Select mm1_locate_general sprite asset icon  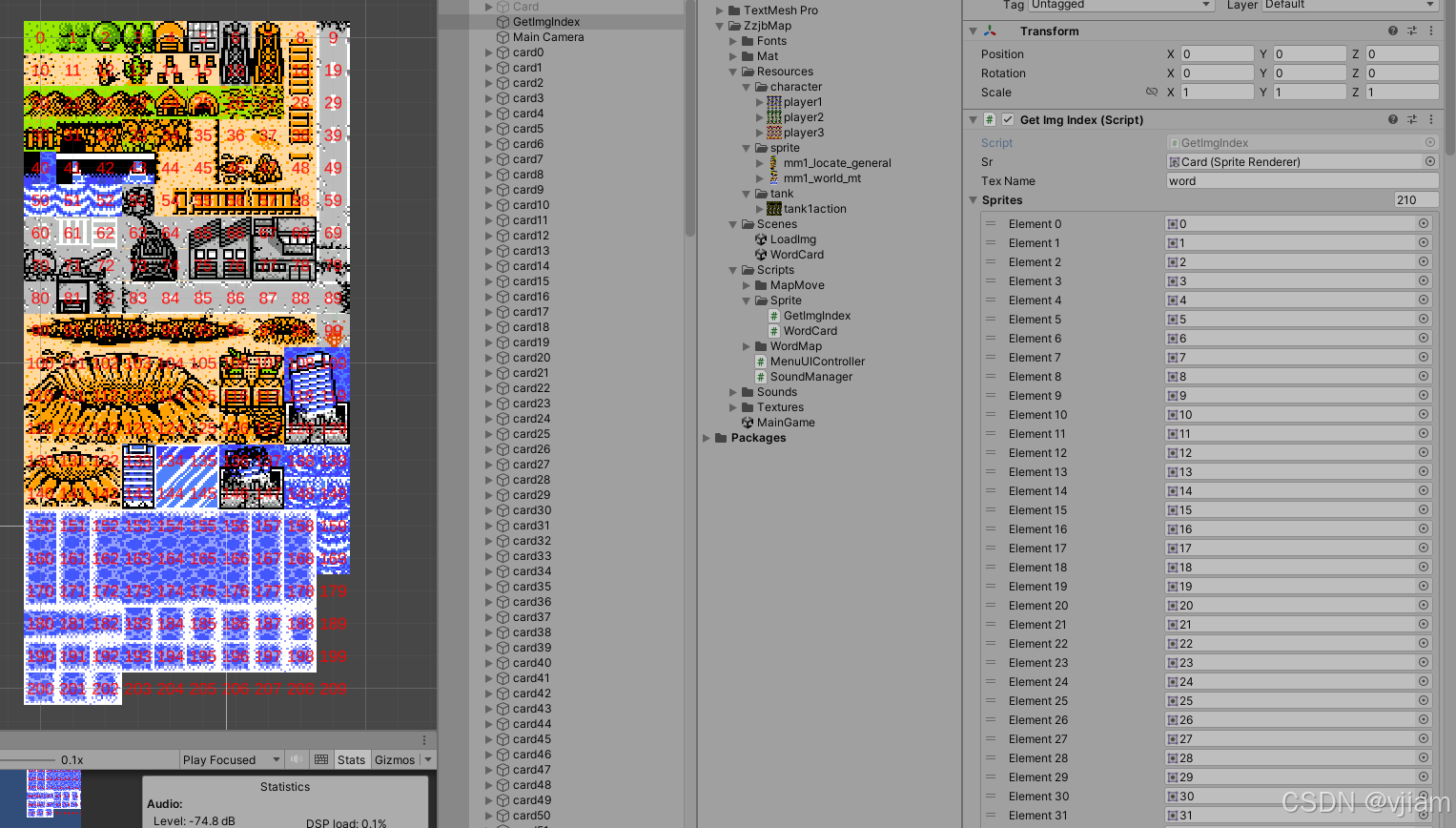tap(774, 163)
